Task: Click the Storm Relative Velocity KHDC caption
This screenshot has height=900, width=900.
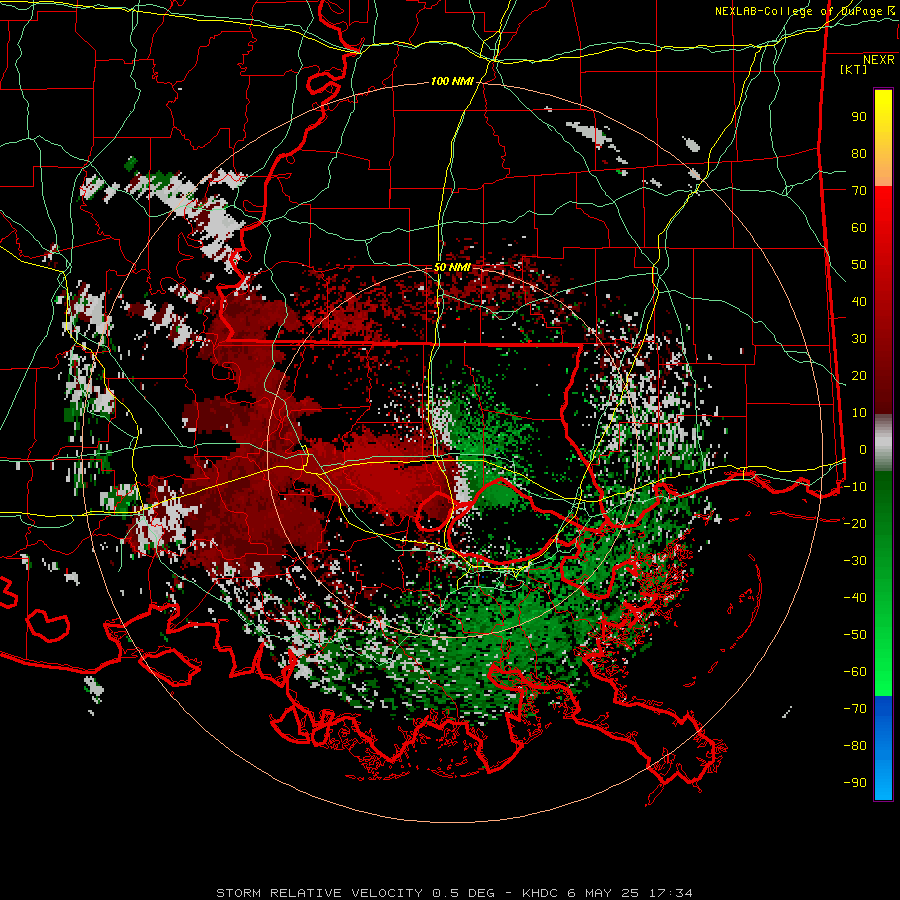Action: click(x=454, y=893)
